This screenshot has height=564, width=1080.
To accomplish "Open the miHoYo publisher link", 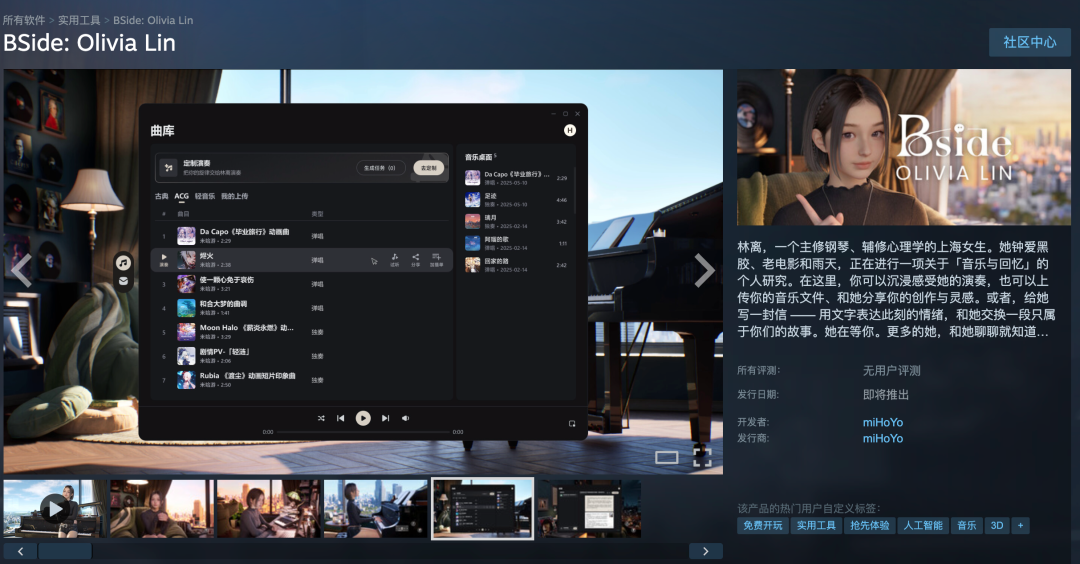I will click(x=882, y=438).
